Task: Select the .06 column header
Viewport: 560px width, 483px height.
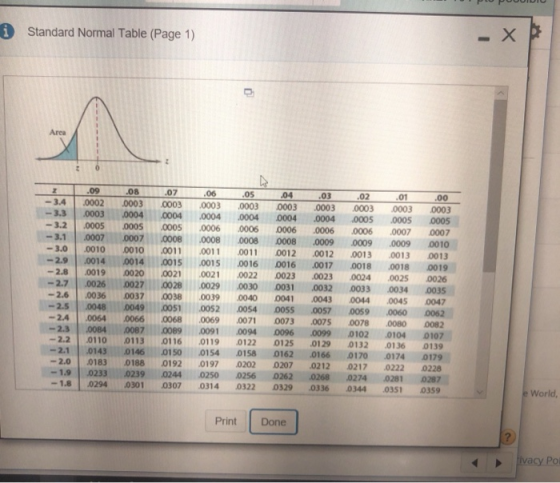Action: click(x=210, y=193)
